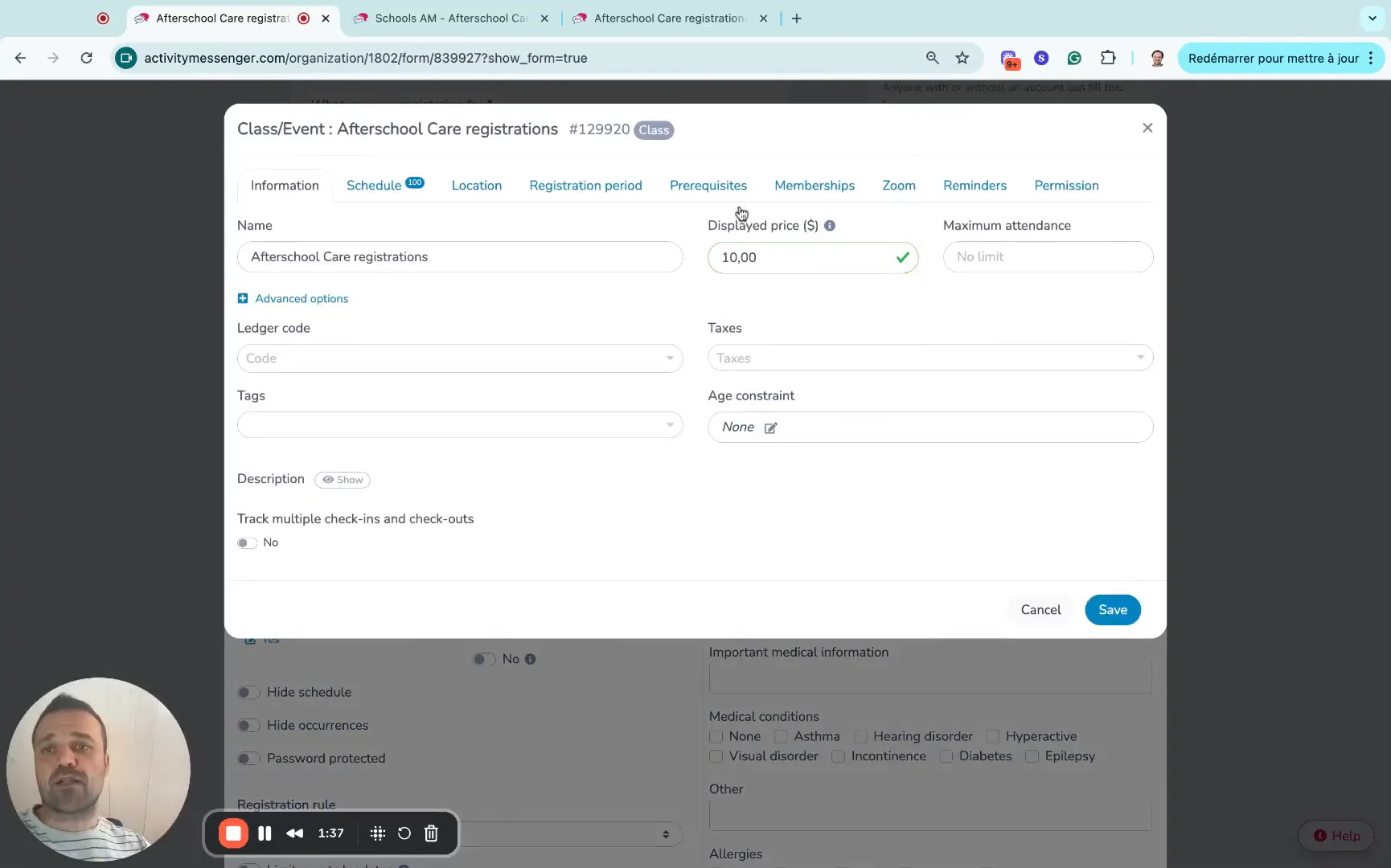Open the Ledger code dropdown
This screenshot has height=868, width=1391.
point(460,358)
